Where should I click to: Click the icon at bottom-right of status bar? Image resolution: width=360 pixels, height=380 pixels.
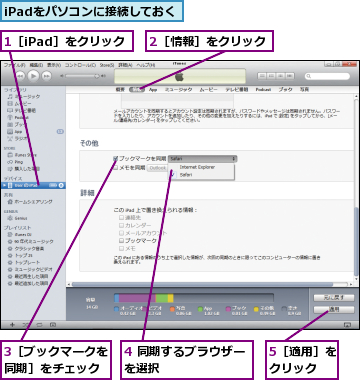coord(347,324)
